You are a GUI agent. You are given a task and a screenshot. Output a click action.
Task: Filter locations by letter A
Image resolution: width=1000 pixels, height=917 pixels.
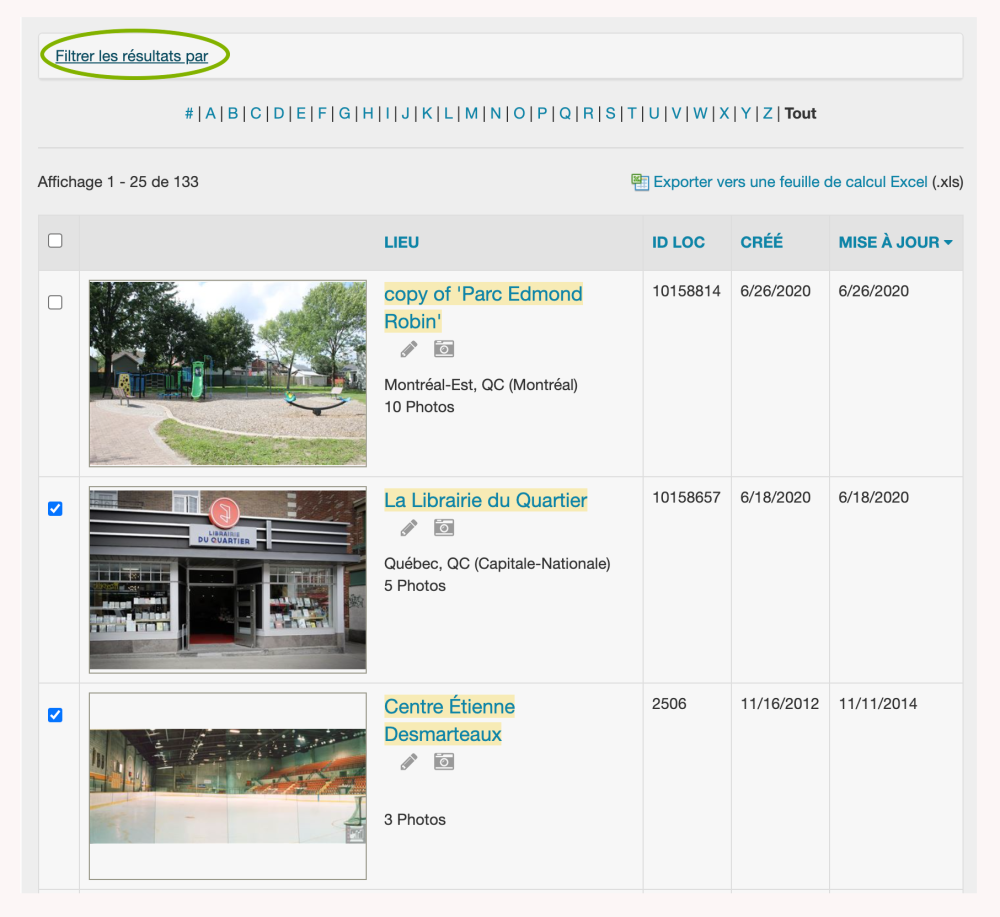[x=210, y=114]
